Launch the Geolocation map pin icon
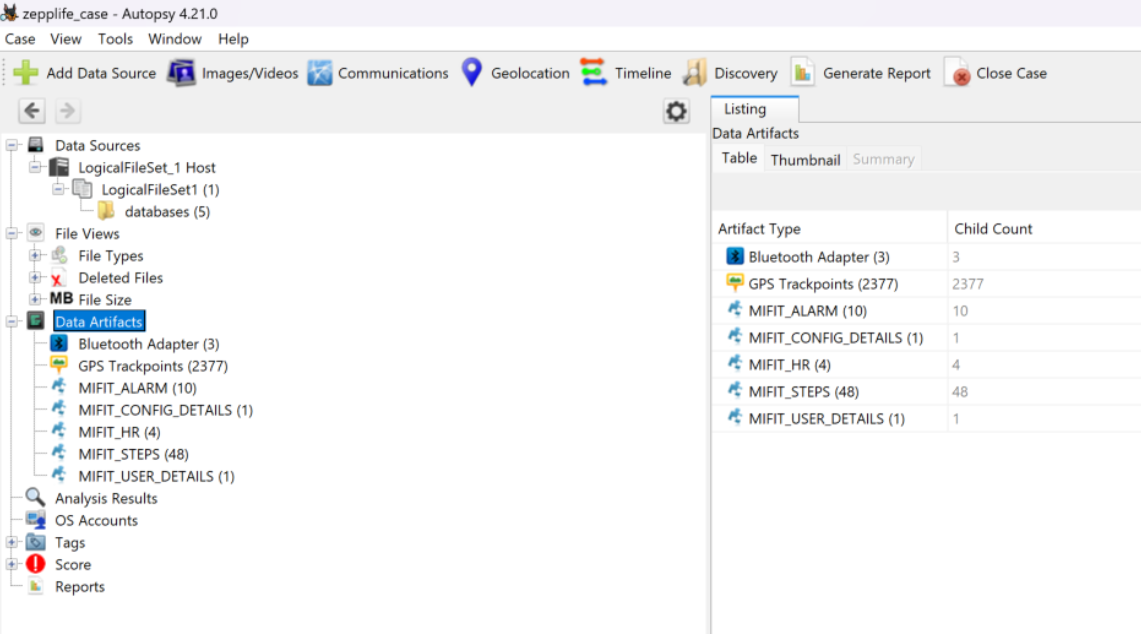The image size is (1146, 634). 473,73
